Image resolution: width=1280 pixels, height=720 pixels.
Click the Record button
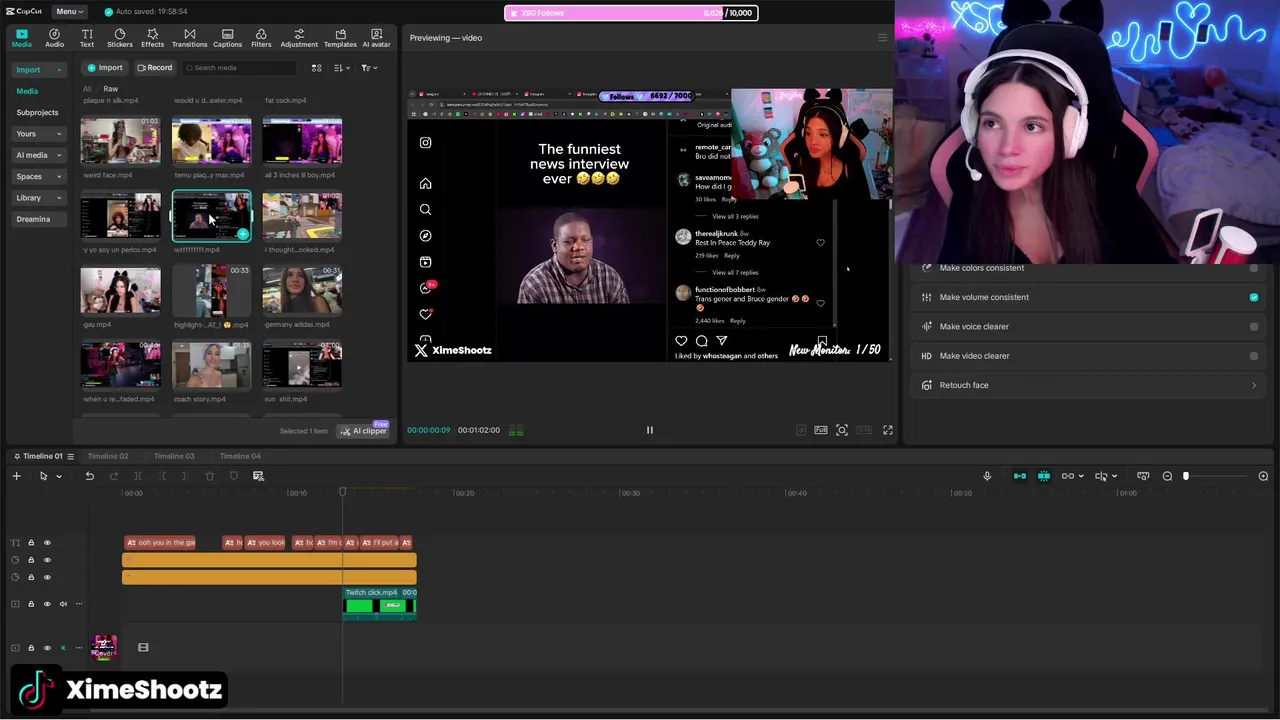154,68
